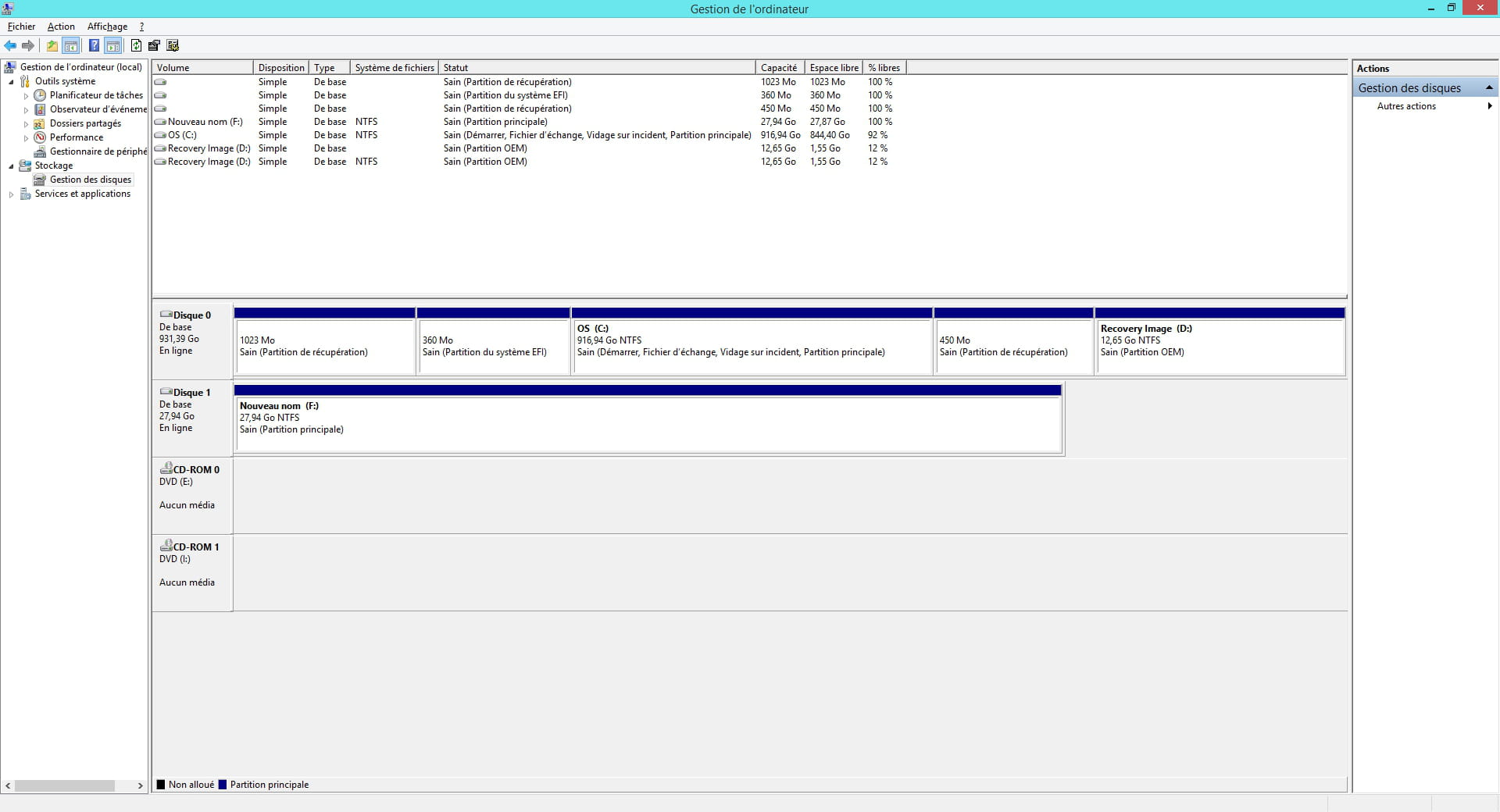This screenshot has height=812, width=1500.
Task: Sort by the % libres column header
Action: pos(884,68)
